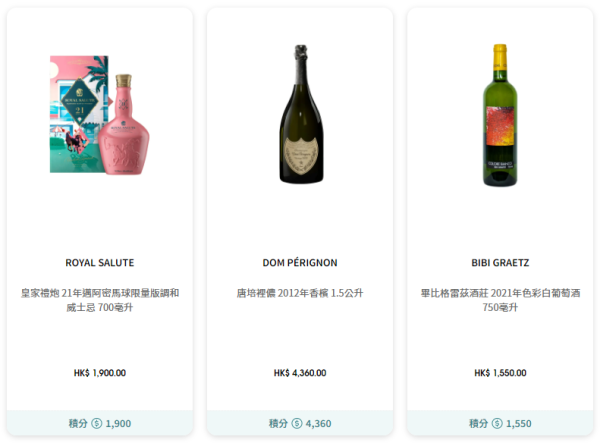The height and width of the screenshot is (443, 600).
Task: Click the 積分 label on Dom Pérignon card
Action: pos(278,423)
